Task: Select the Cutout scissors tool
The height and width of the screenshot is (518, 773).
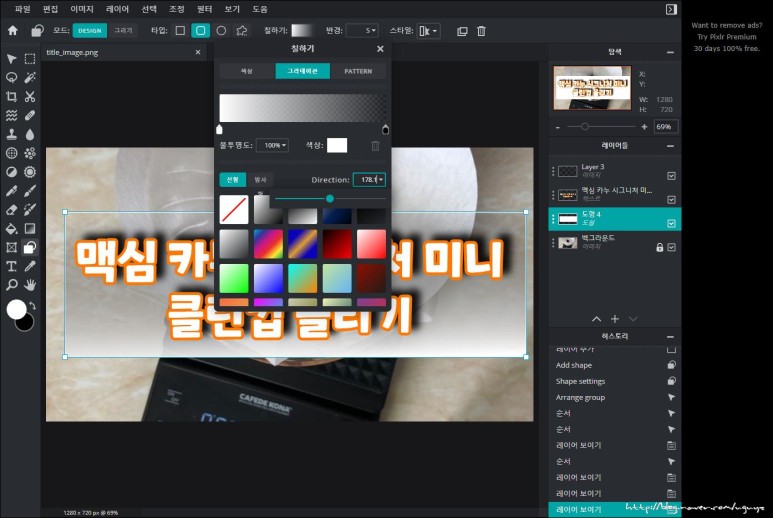Action: 30,97
